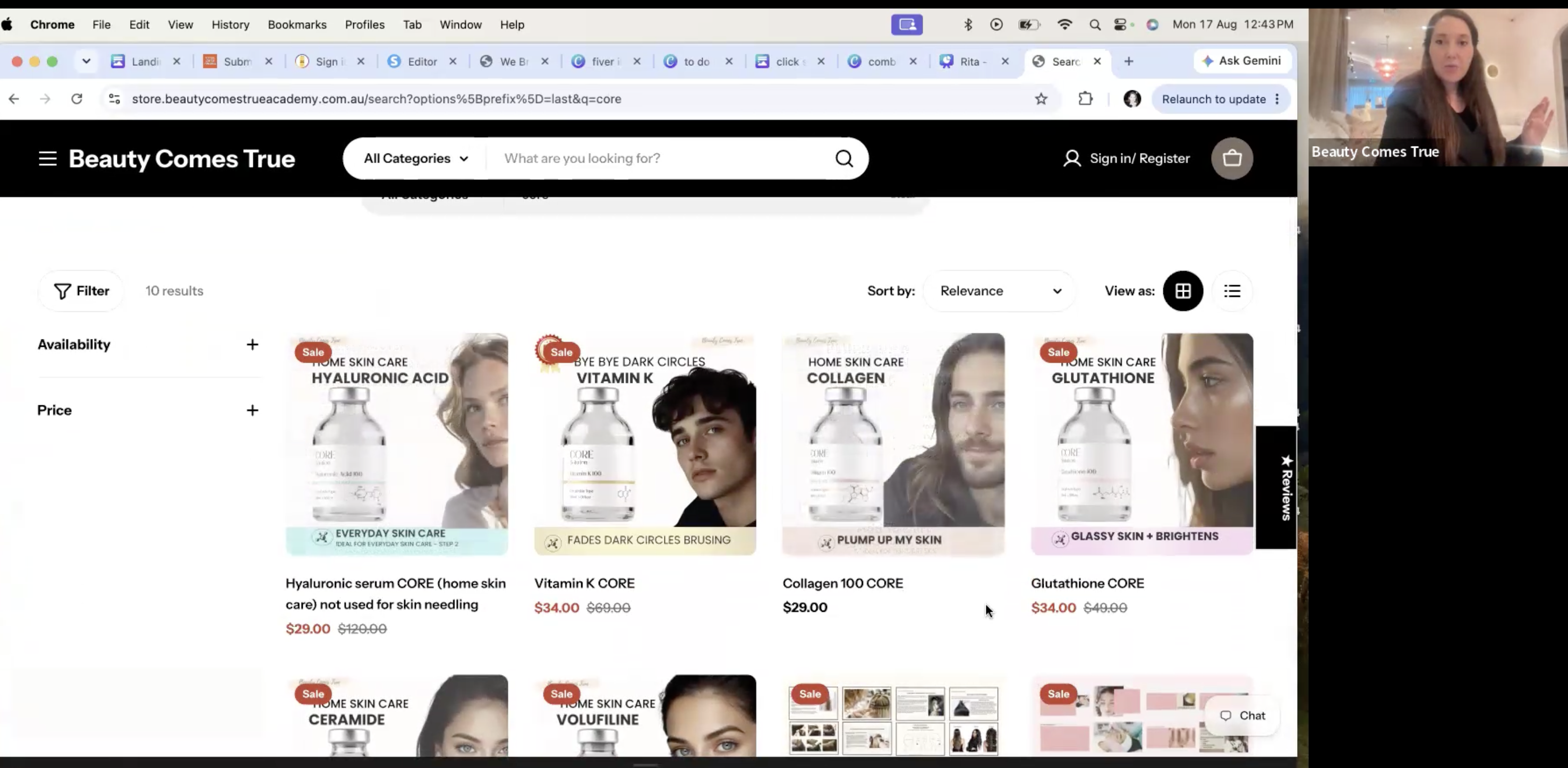
Task: Click the Apple menu logo
Action: click(7, 24)
